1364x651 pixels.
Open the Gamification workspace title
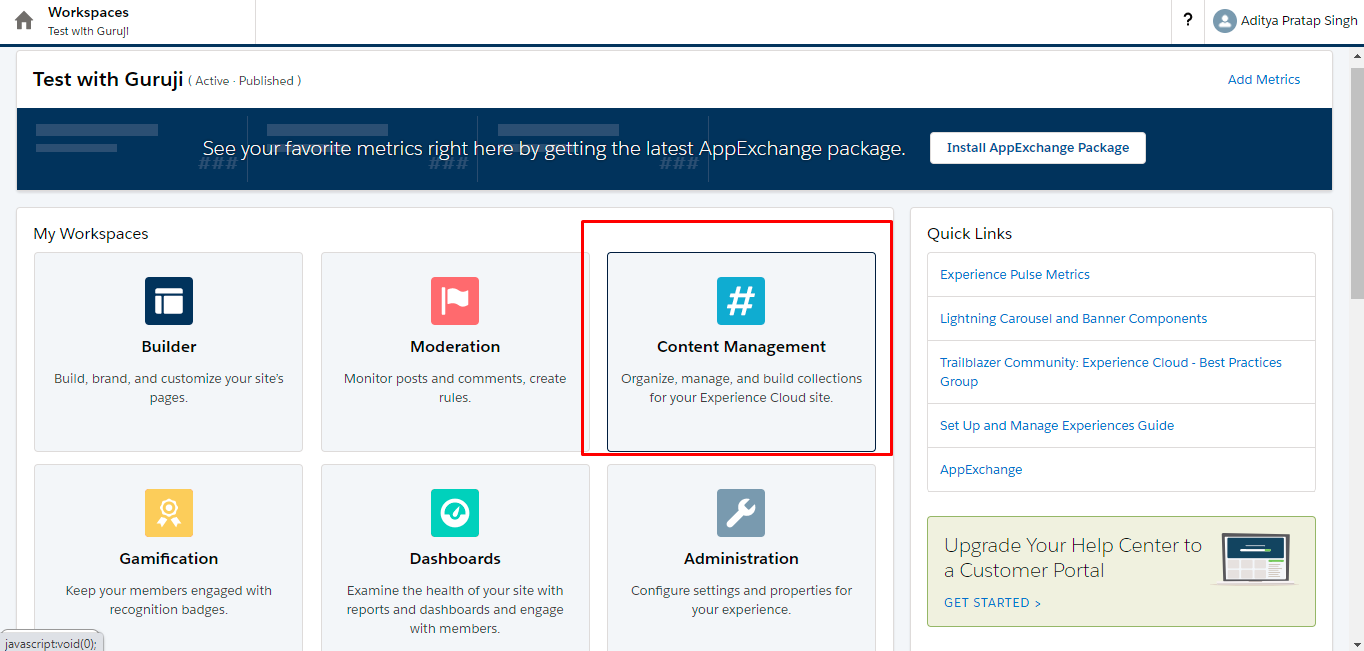(169, 559)
